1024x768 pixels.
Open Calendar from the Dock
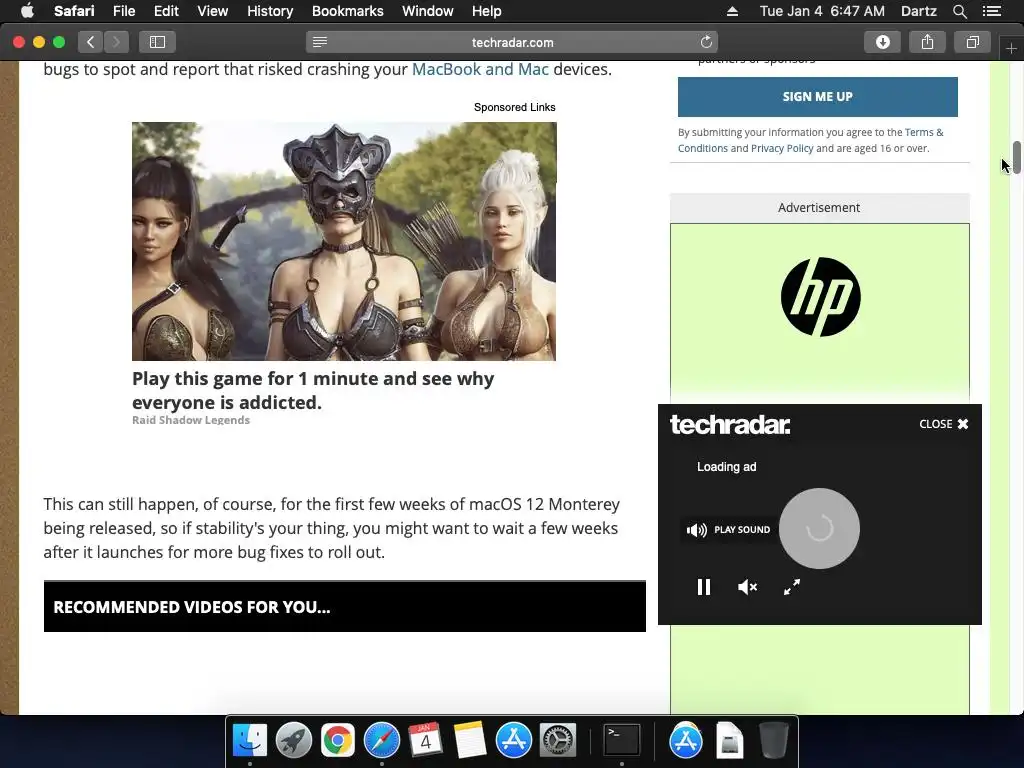pyautogui.click(x=425, y=741)
